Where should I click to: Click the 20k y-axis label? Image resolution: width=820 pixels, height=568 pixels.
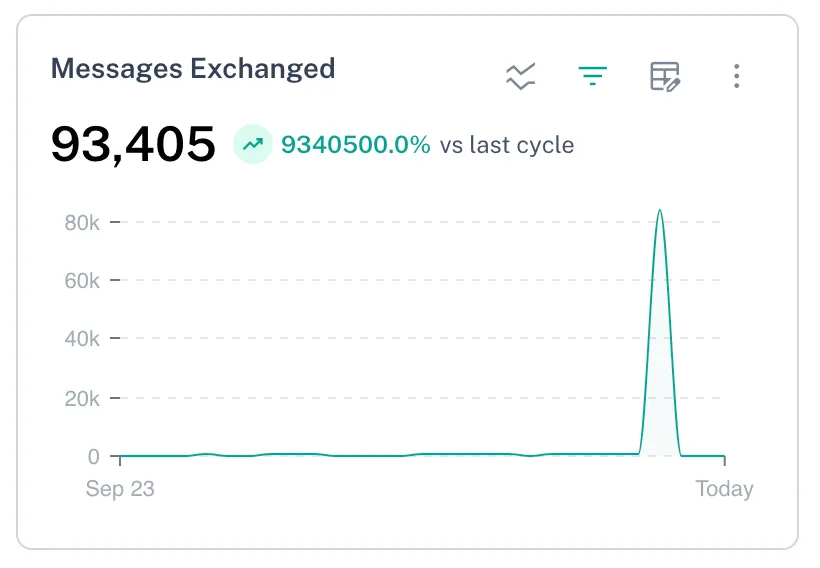(82, 398)
